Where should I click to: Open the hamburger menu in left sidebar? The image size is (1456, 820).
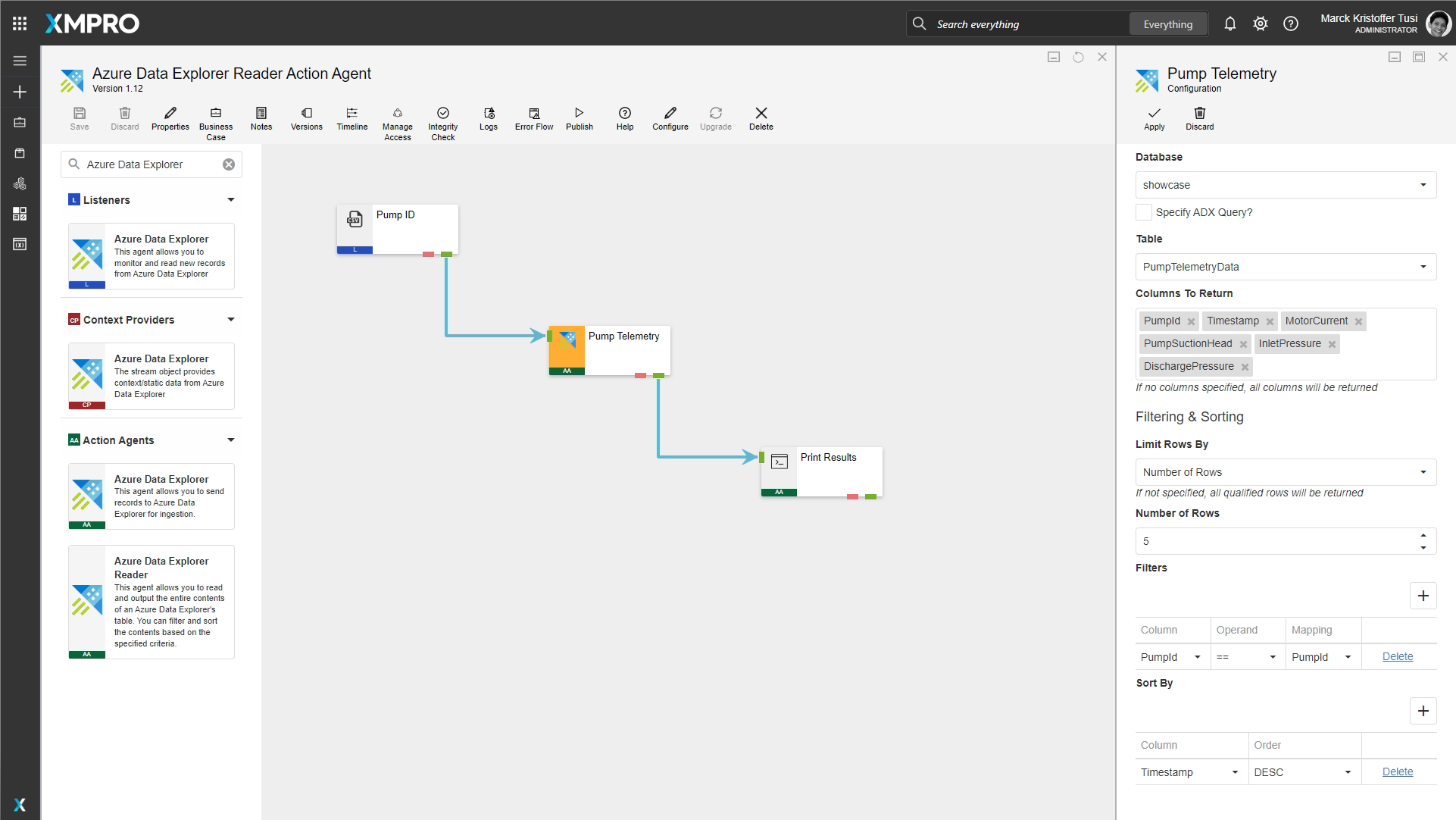[x=20, y=61]
